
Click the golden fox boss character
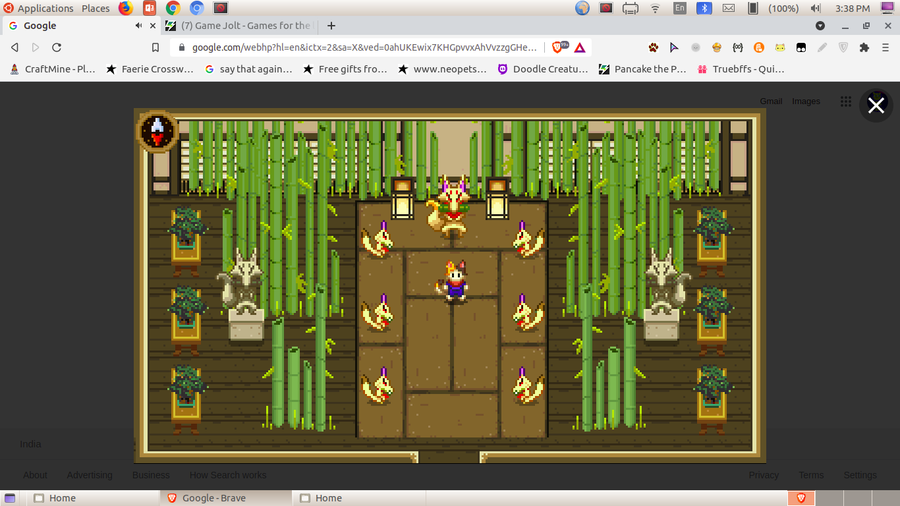pos(451,208)
